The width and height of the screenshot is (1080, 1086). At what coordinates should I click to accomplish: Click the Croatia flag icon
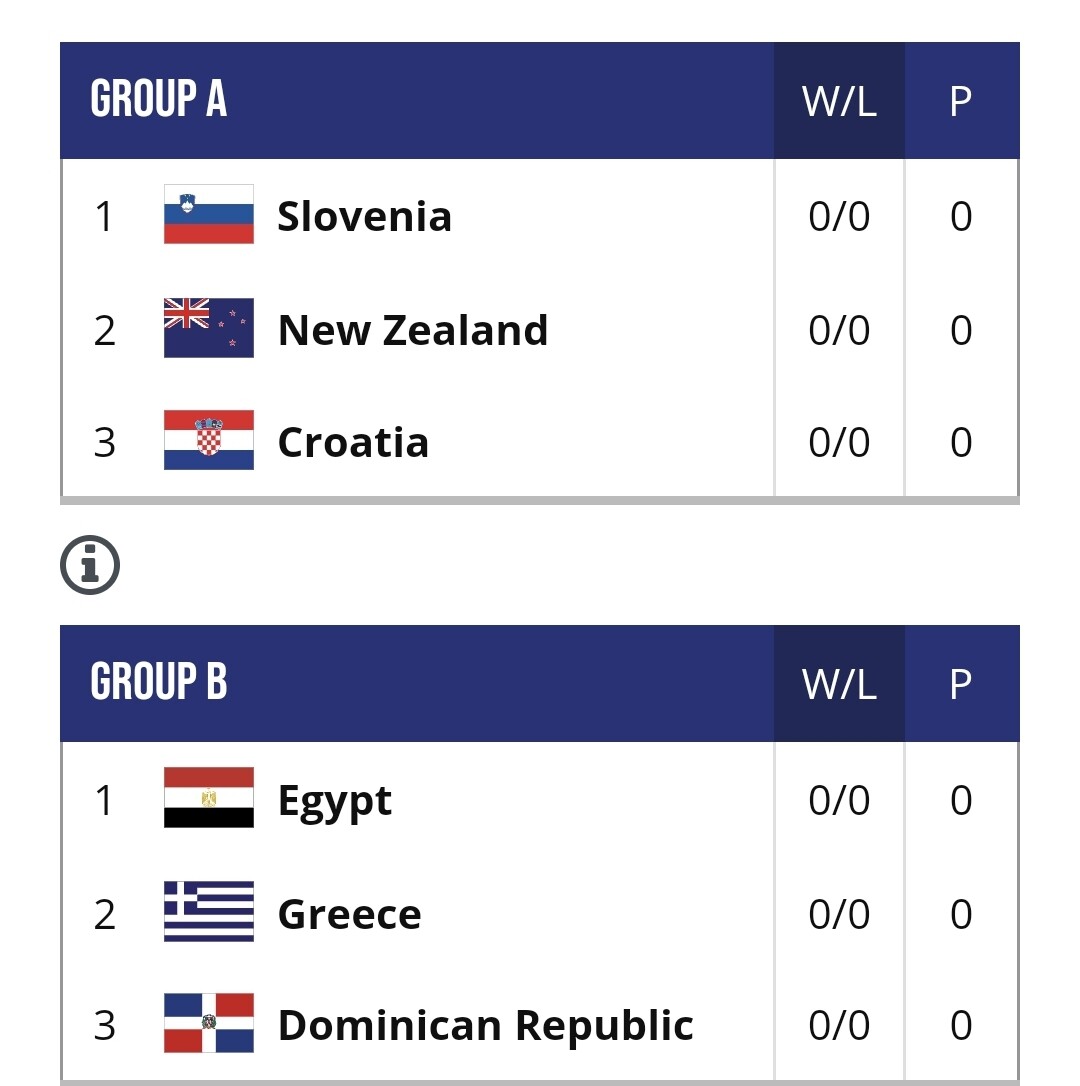[x=208, y=441]
